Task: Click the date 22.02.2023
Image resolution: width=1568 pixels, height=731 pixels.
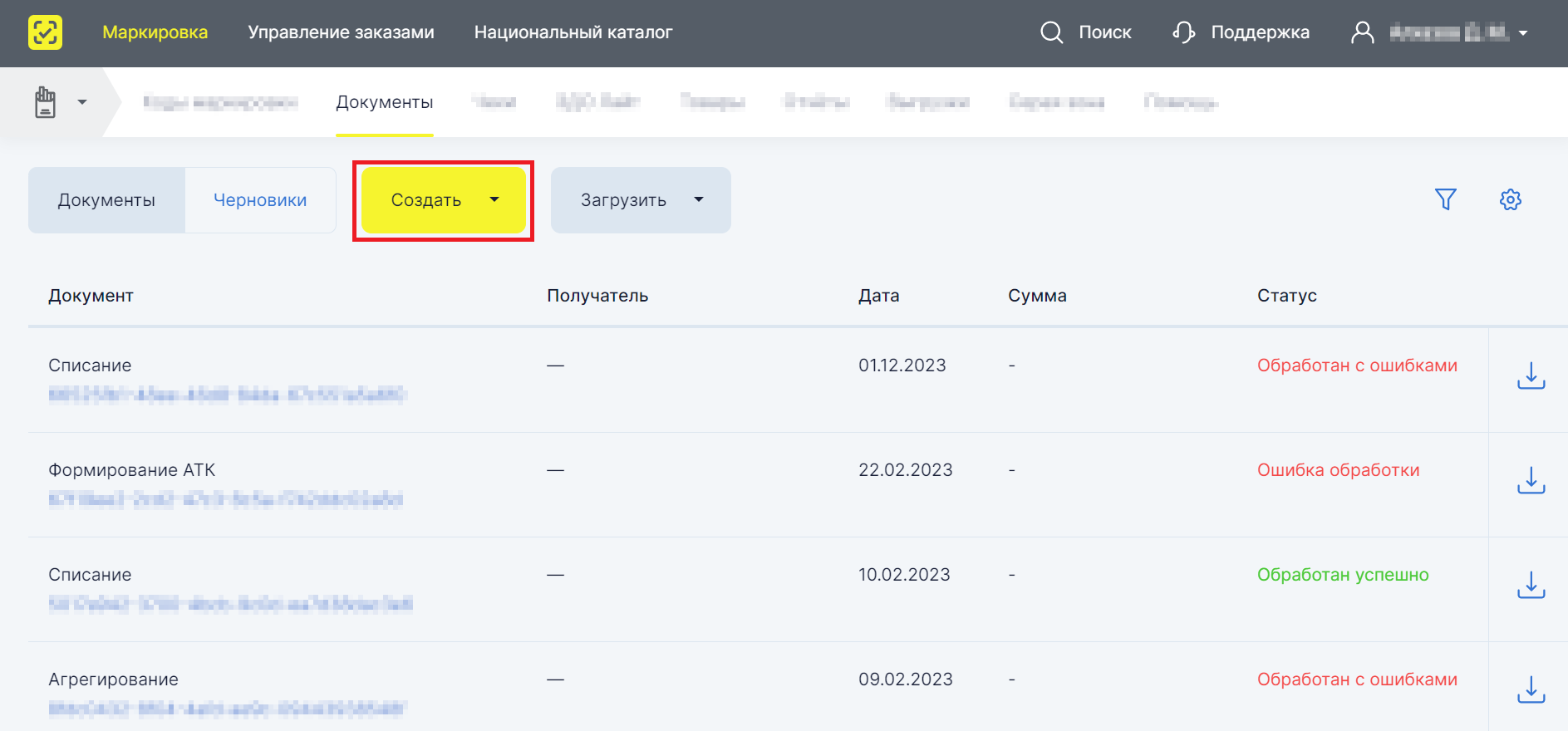Action: click(906, 470)
